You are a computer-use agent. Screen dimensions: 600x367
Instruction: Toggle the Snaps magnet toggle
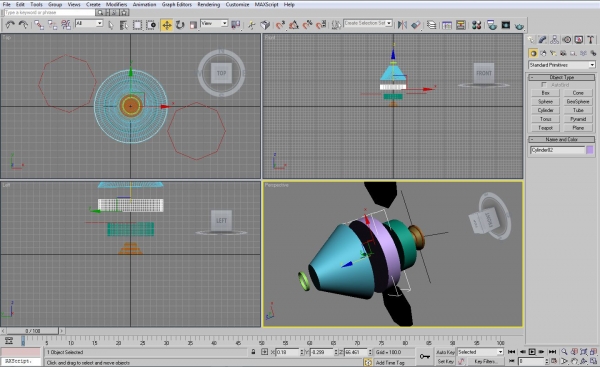pyautogui.click(x=280, y=25)
